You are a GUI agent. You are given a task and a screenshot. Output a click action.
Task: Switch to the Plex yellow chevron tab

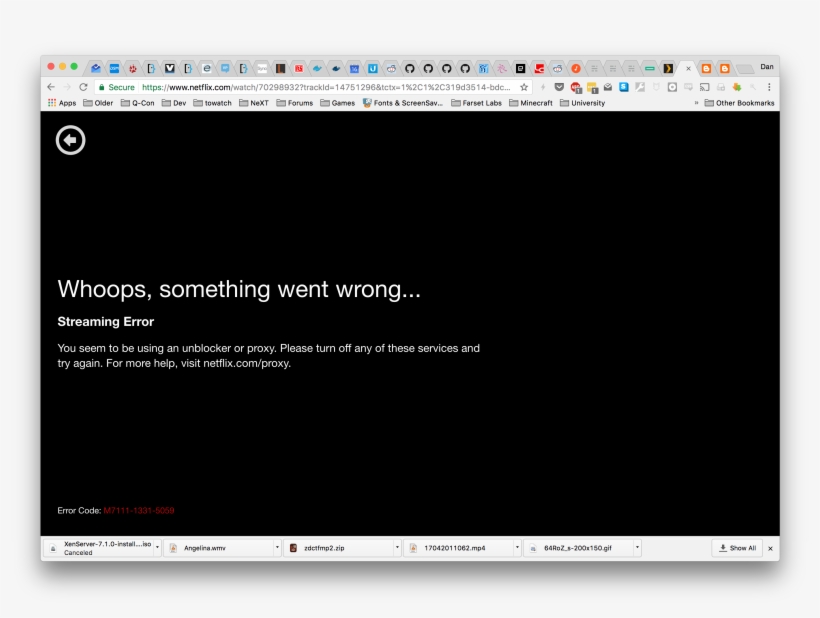pos(668,68)
